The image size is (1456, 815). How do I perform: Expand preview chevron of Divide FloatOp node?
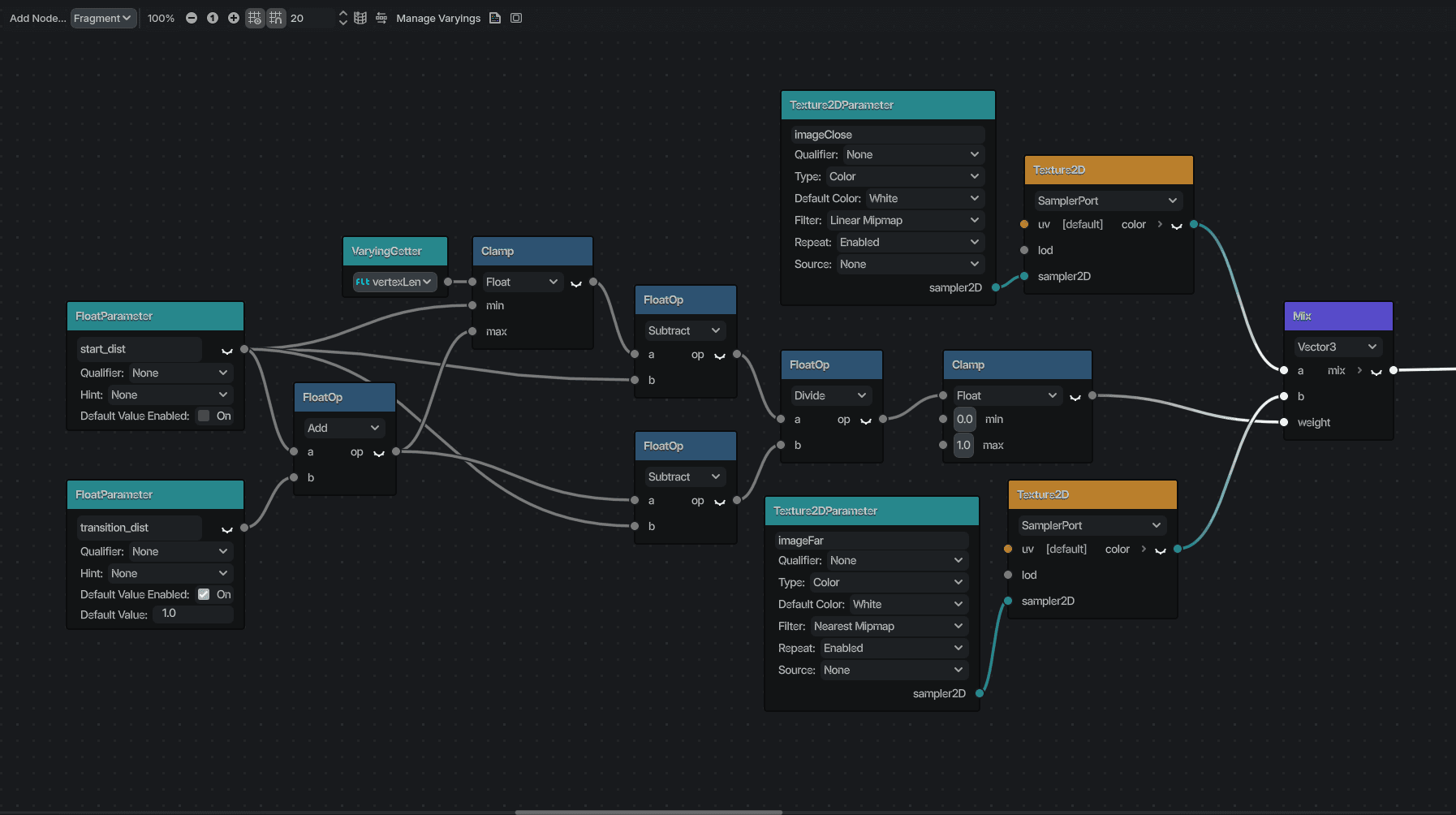866,420
